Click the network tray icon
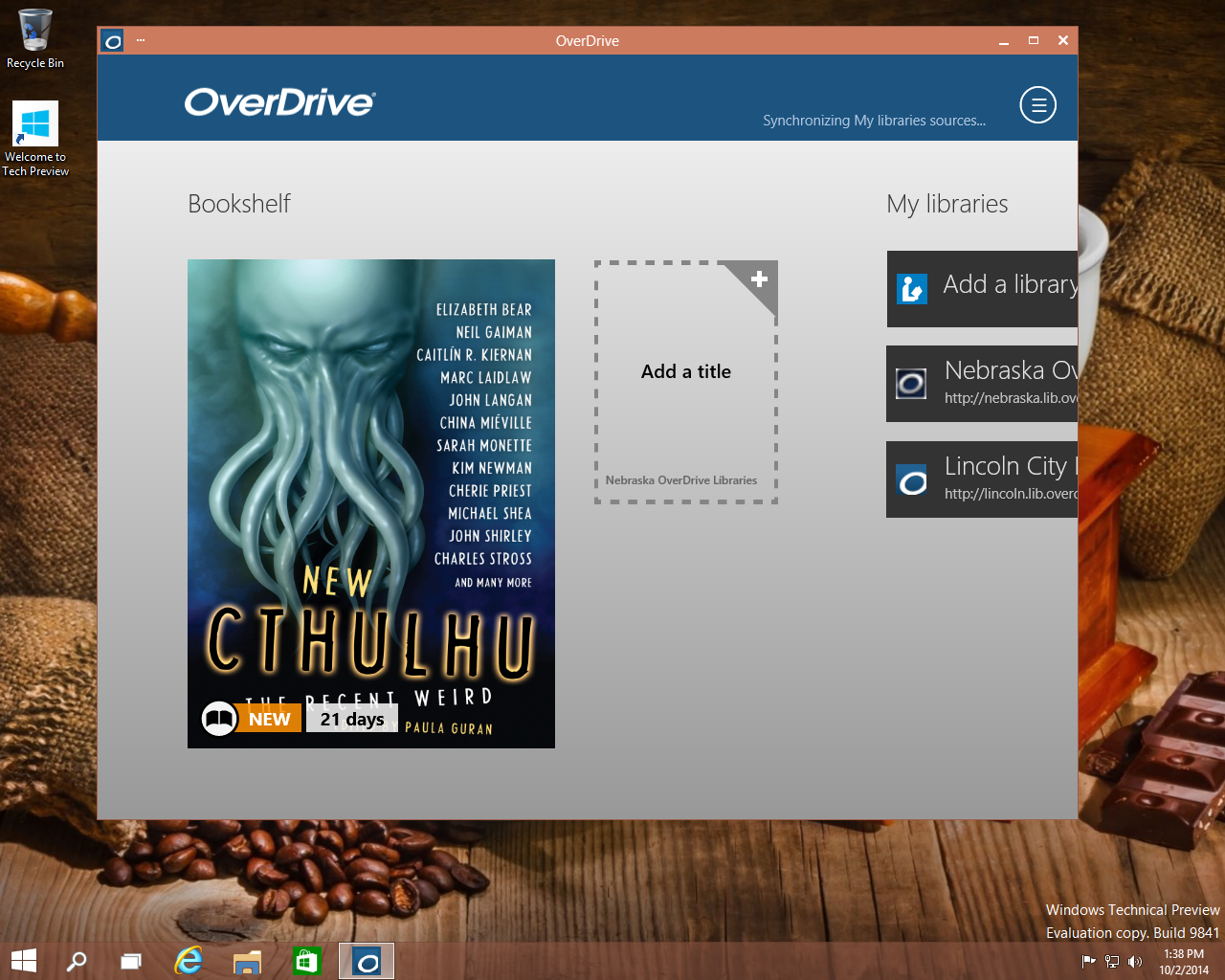Image resolution: width=1225 pixels, height=980 pixels. click(1112, 962)
